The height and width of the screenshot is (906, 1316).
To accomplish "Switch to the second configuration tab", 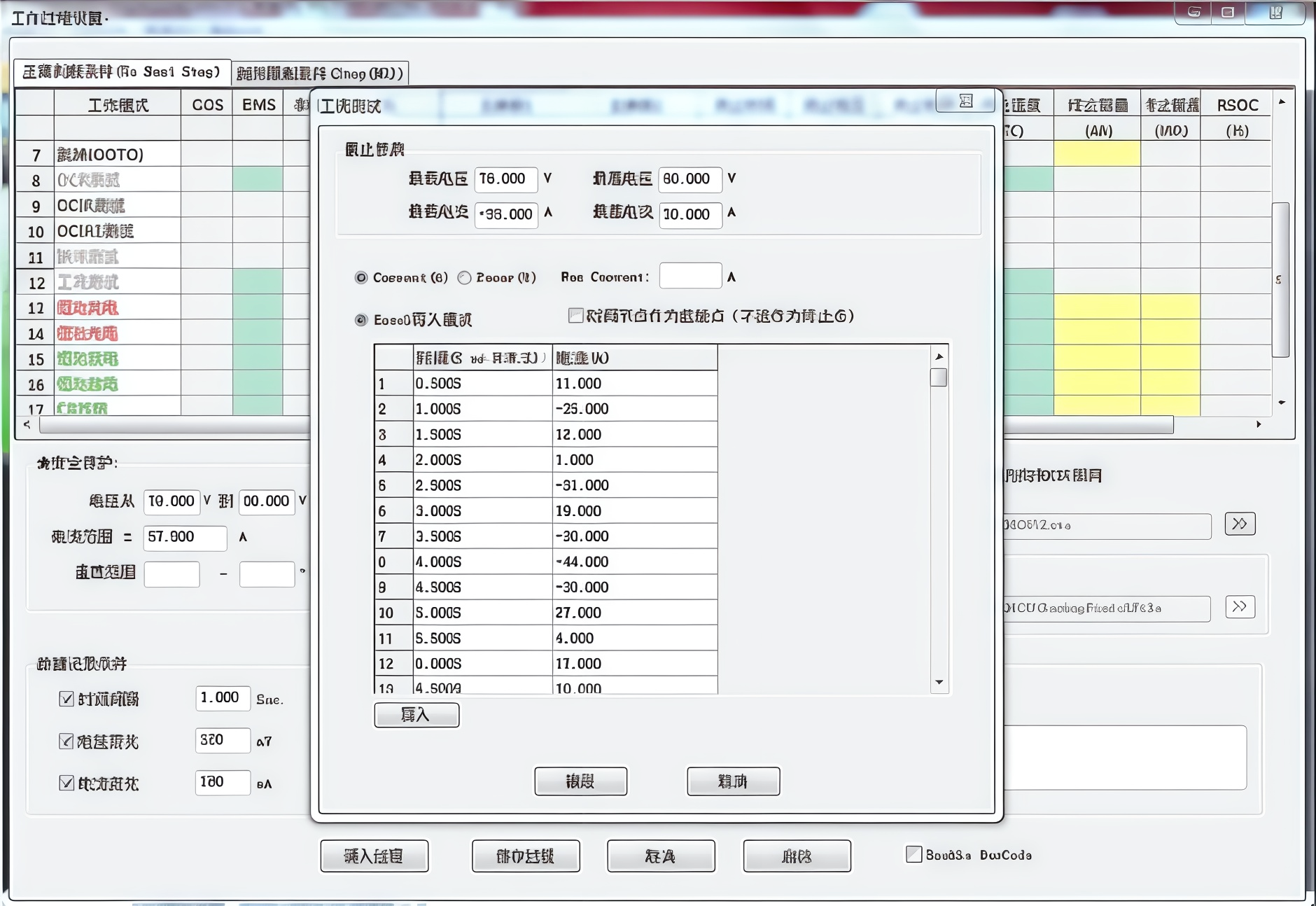I will (x=321, y=72).
